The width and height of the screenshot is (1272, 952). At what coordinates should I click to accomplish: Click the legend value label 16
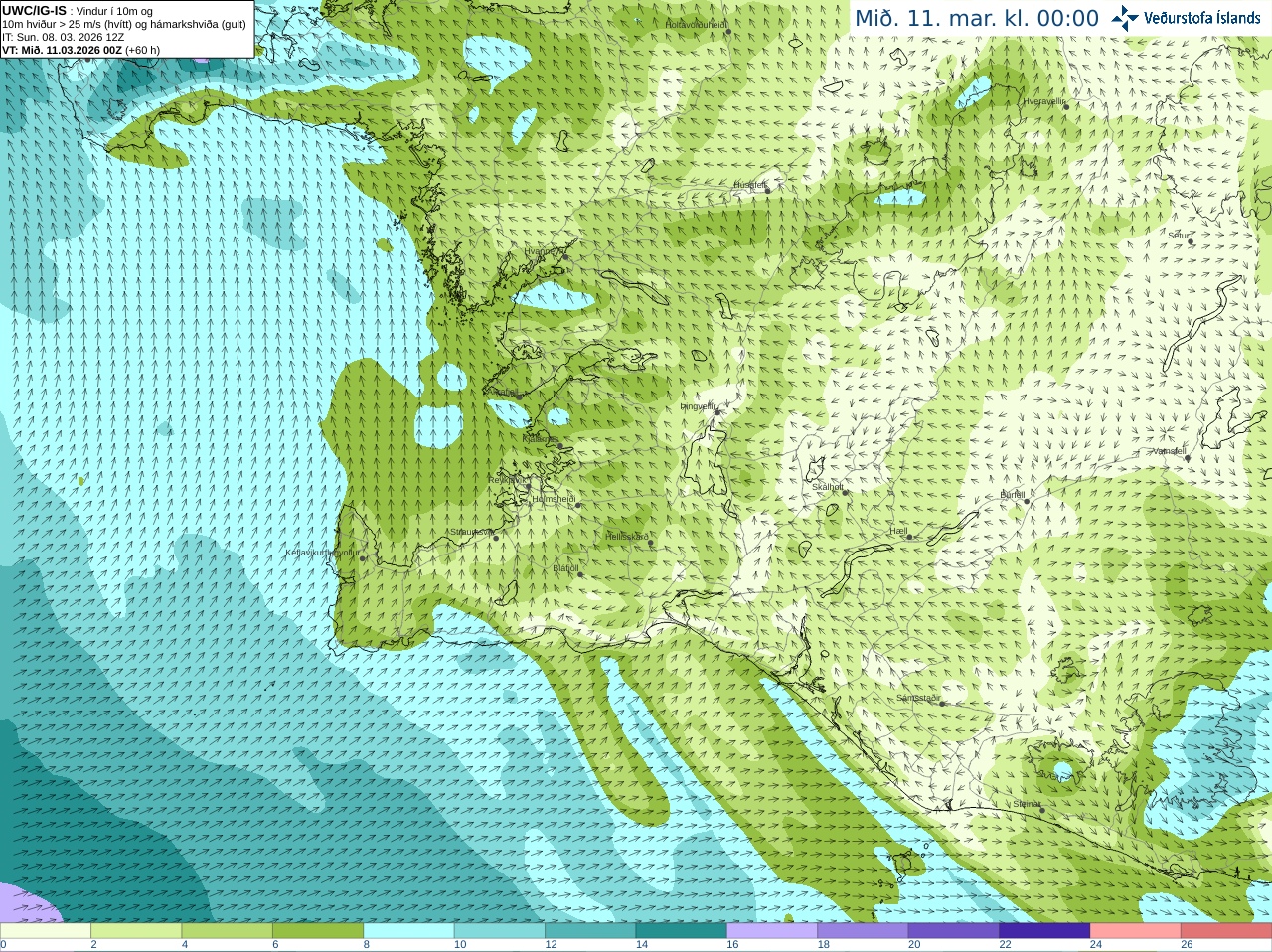732,945
